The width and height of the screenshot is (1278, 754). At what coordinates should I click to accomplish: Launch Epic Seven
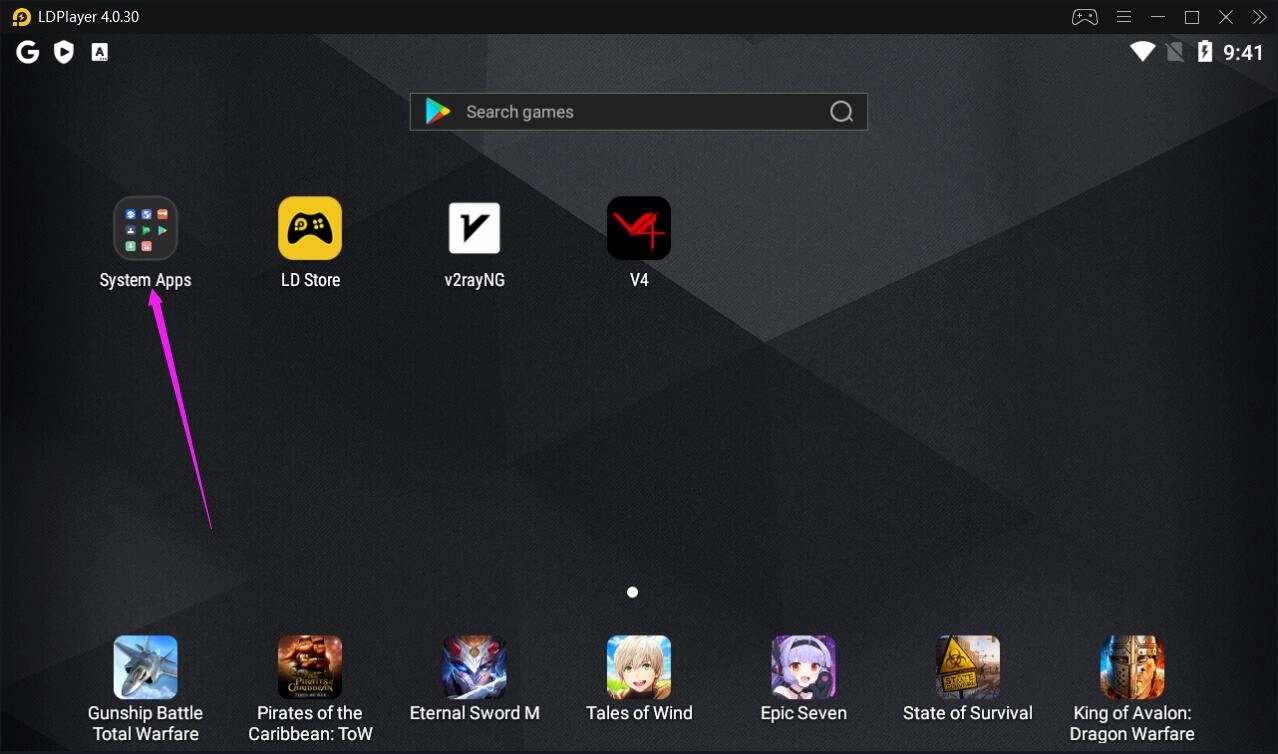pos(803,666)
